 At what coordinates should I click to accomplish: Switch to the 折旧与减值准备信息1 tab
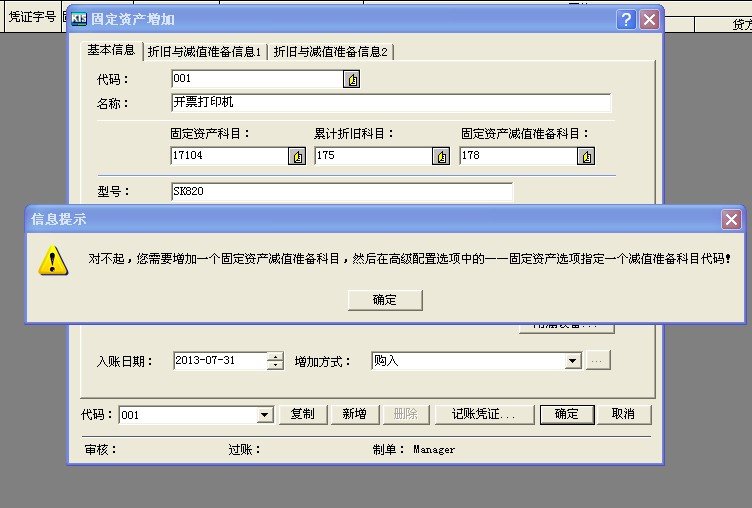point(204,52)
